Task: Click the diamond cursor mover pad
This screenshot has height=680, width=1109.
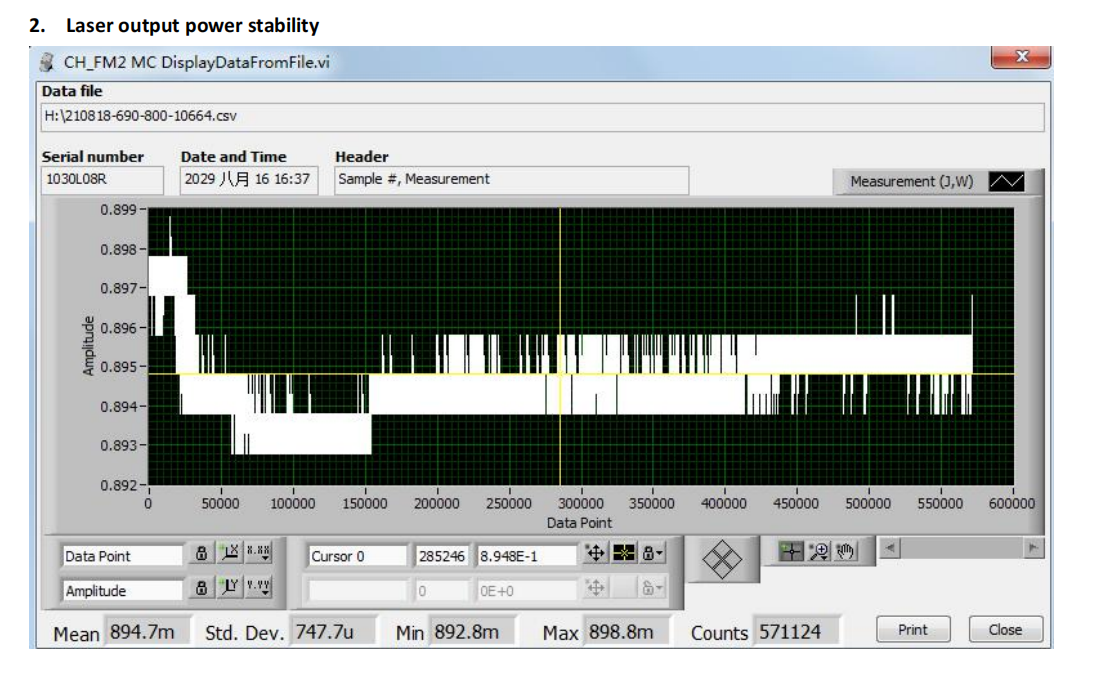Action: pyautogui.click(x=724, y=562)
